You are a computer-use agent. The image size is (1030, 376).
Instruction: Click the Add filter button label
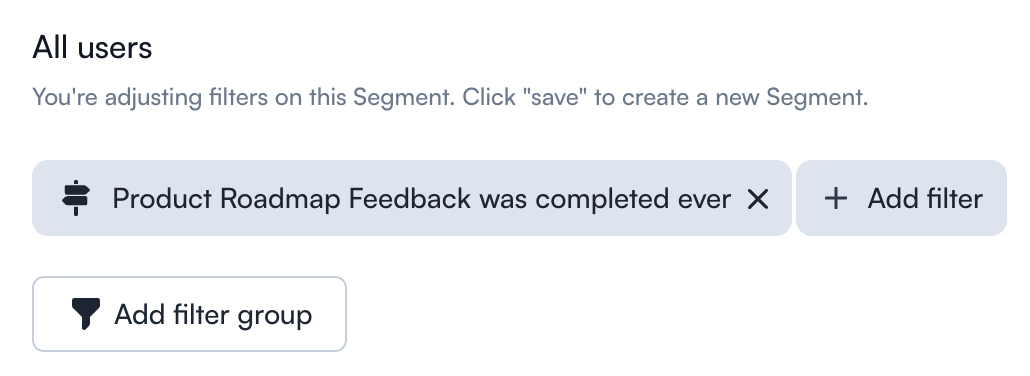tap(925, 199)
